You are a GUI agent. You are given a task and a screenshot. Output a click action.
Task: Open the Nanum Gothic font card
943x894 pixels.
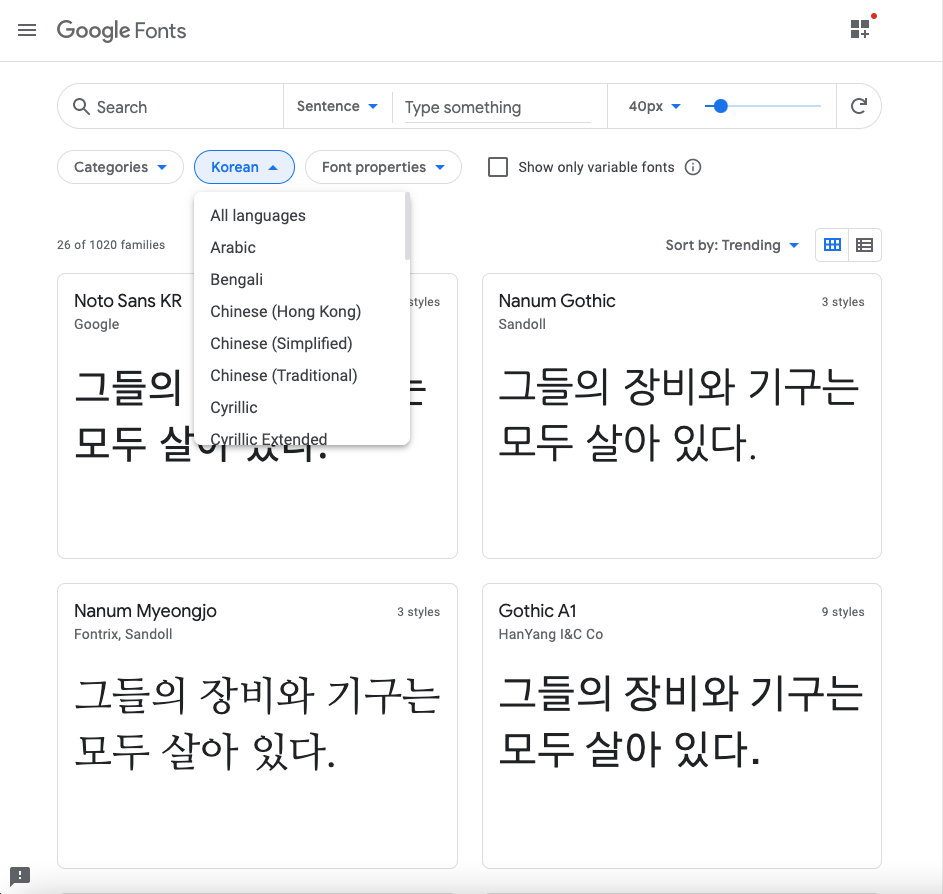point(682,416)
